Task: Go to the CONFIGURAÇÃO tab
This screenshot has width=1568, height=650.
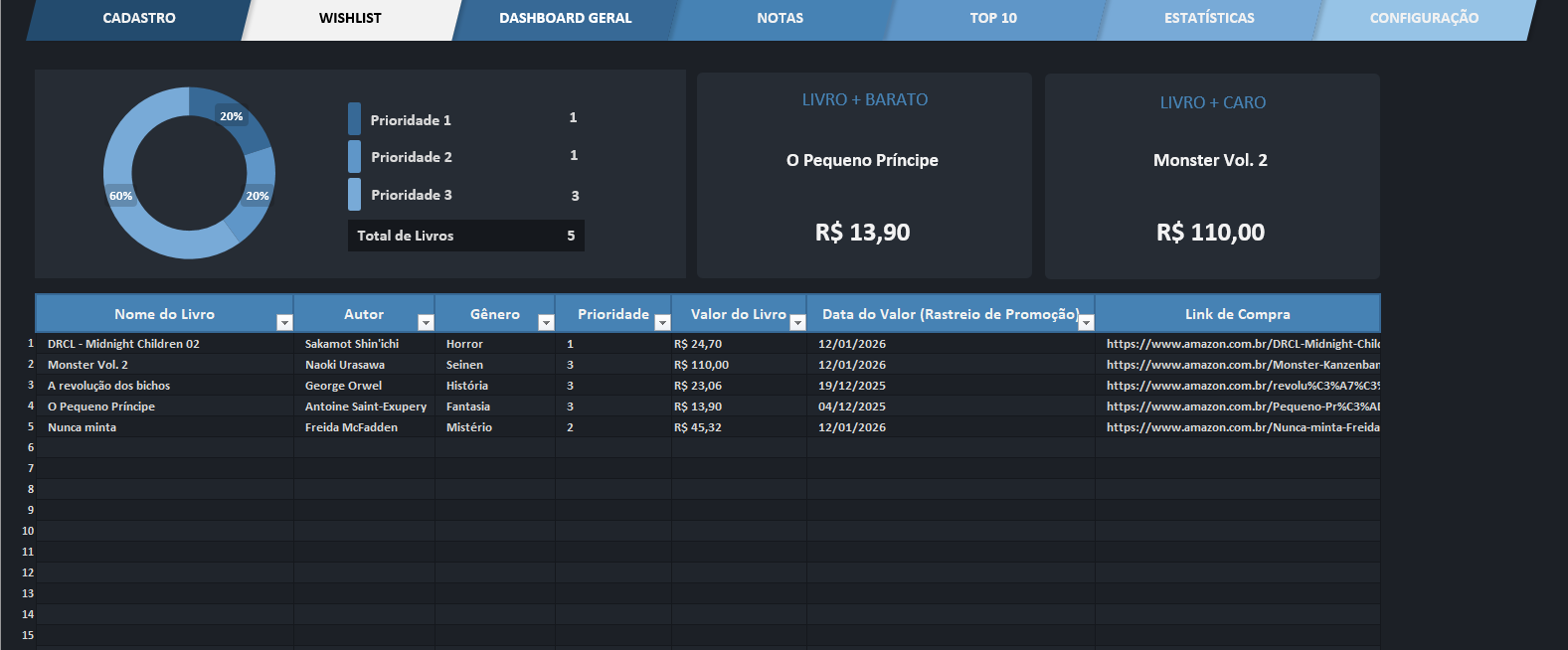Action: [x=1424, y=19]
